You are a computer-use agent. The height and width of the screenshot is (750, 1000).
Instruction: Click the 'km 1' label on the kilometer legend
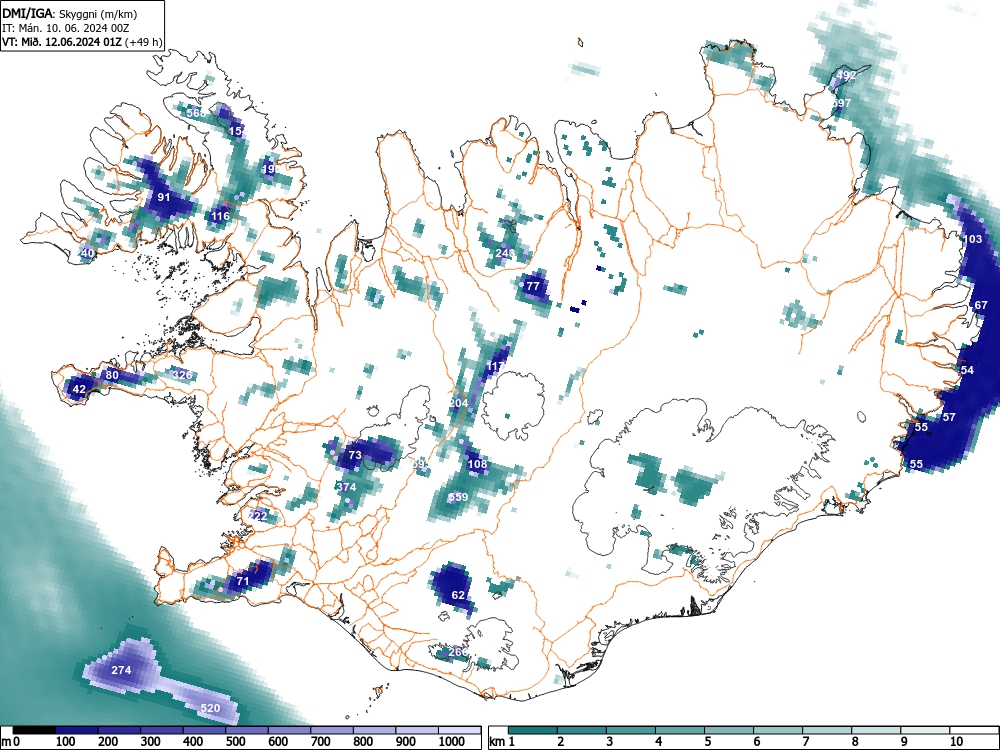502,741
